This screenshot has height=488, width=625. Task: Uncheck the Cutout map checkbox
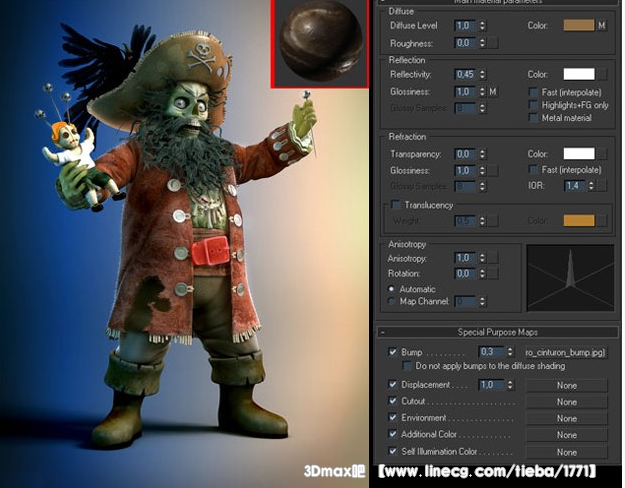click(393, 401)
